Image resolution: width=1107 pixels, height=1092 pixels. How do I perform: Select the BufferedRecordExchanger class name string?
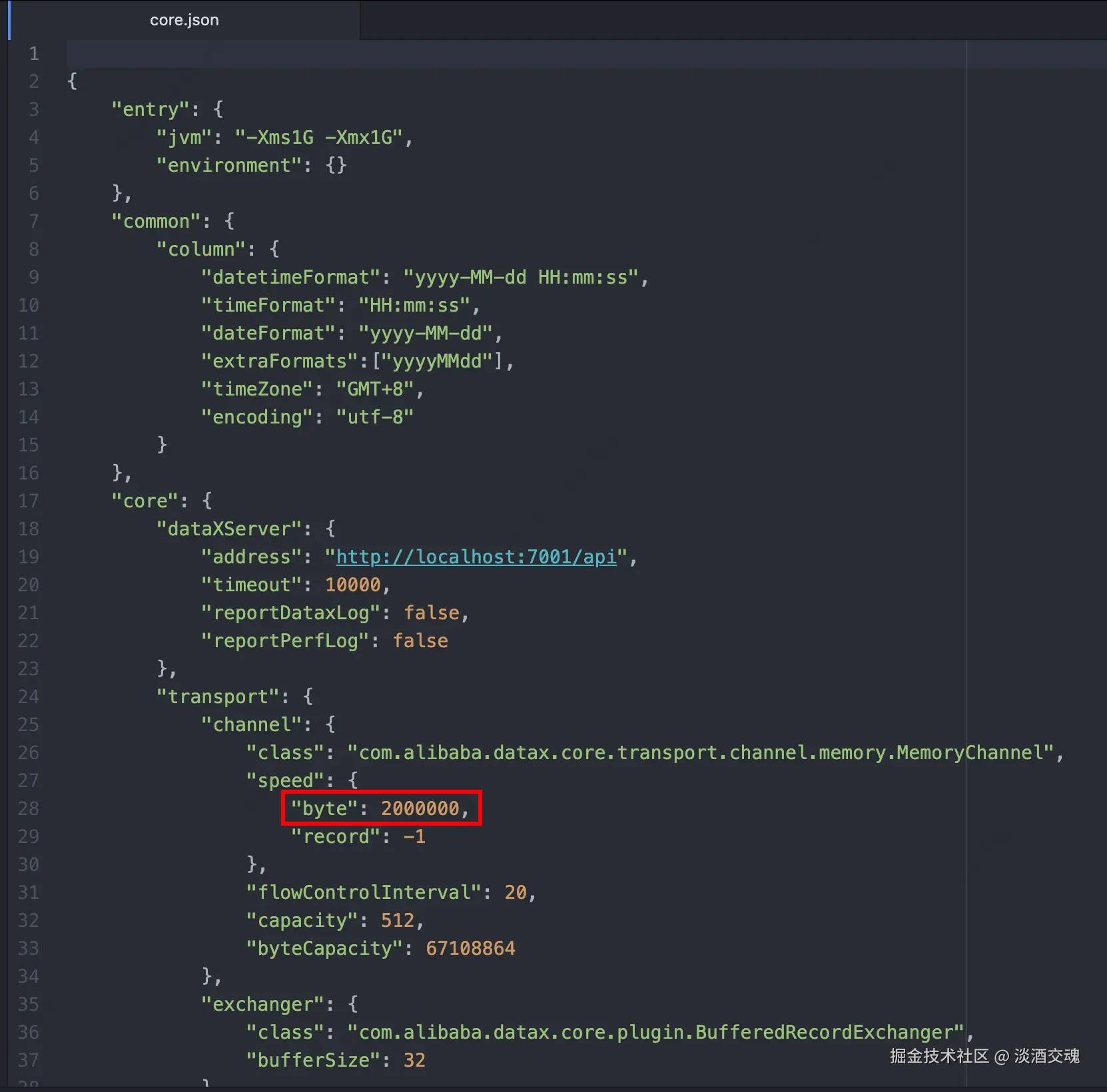click(656, 1032)
